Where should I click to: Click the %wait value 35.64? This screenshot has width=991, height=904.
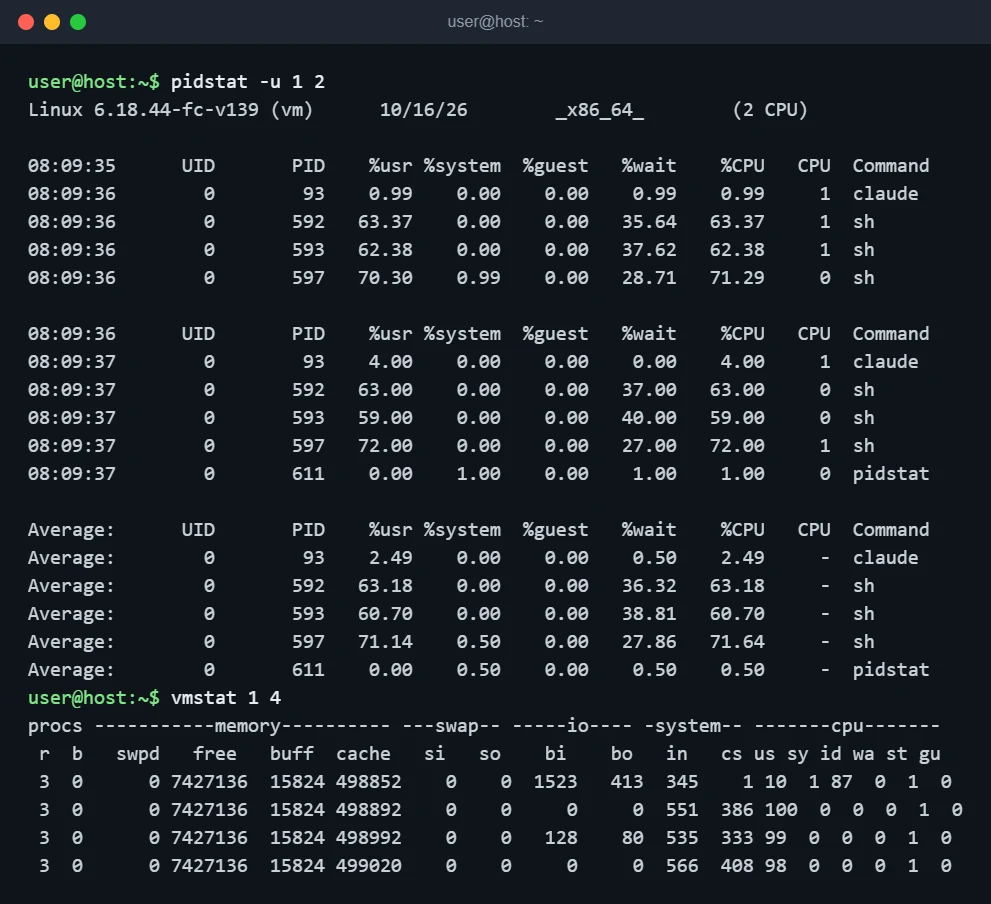click(649, 222)
